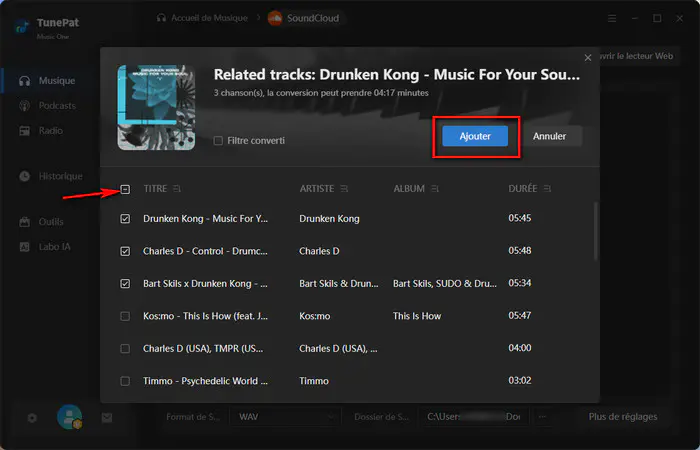Sort by the TITRE column icon
Viewport: 700px width, 450px height.
pos(177,189)
